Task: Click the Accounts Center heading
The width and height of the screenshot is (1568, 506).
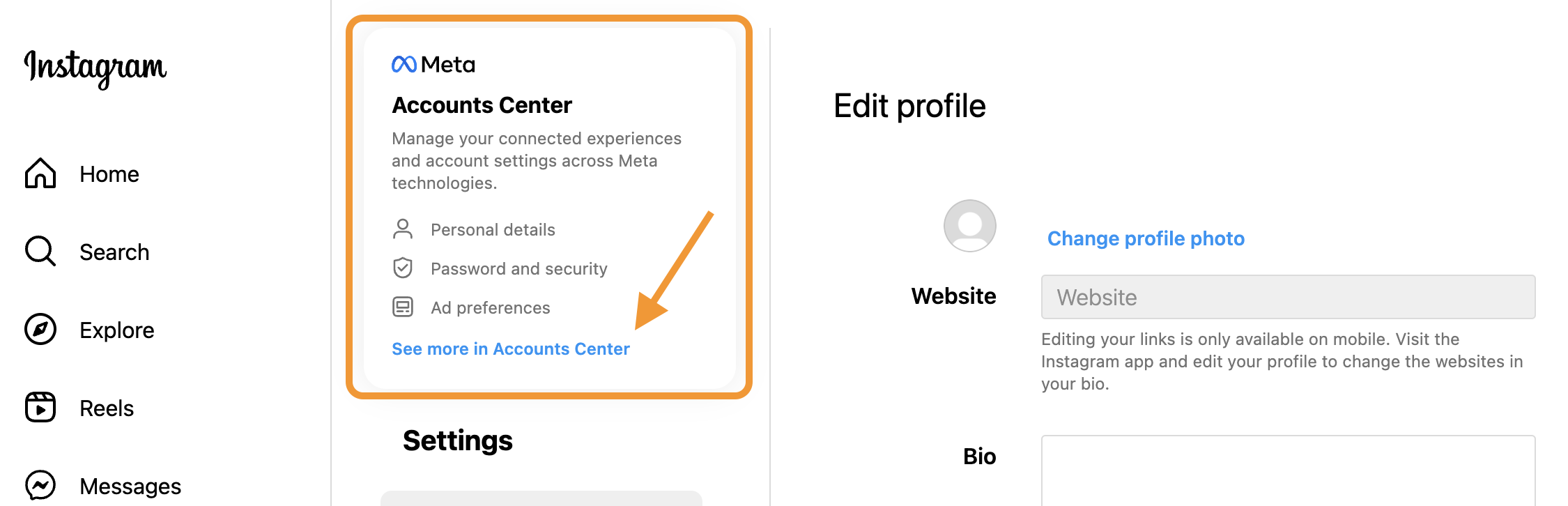Action: pos(482,105)
